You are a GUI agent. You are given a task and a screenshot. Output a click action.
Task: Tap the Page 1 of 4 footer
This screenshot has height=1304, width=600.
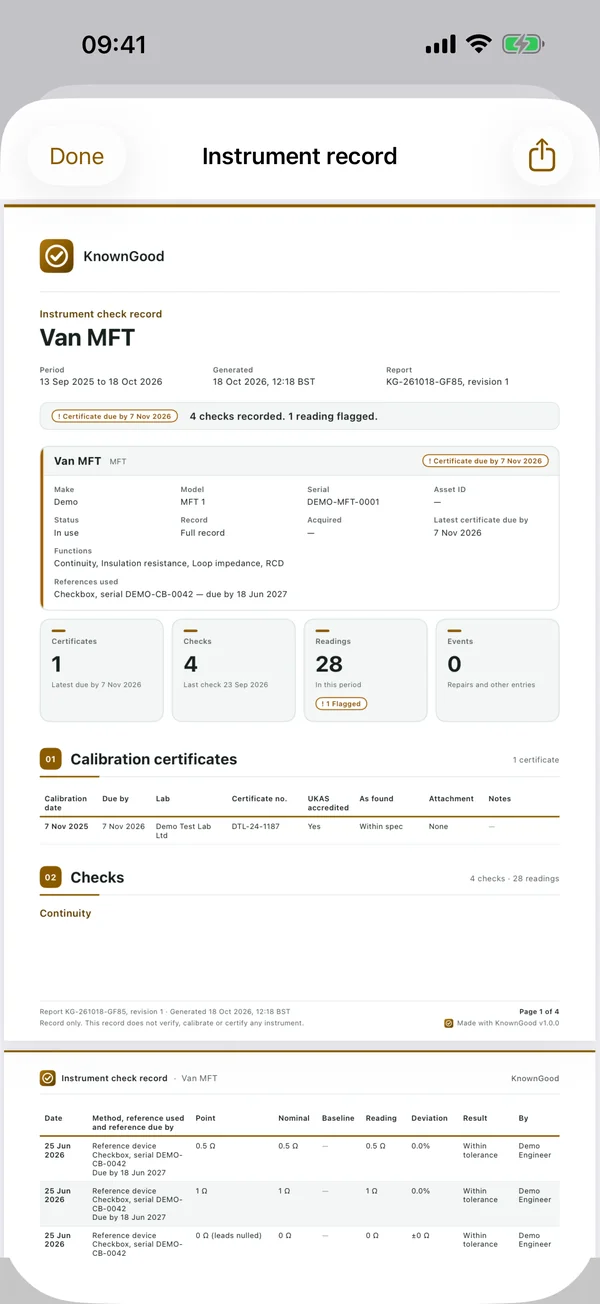point(539,1012)
